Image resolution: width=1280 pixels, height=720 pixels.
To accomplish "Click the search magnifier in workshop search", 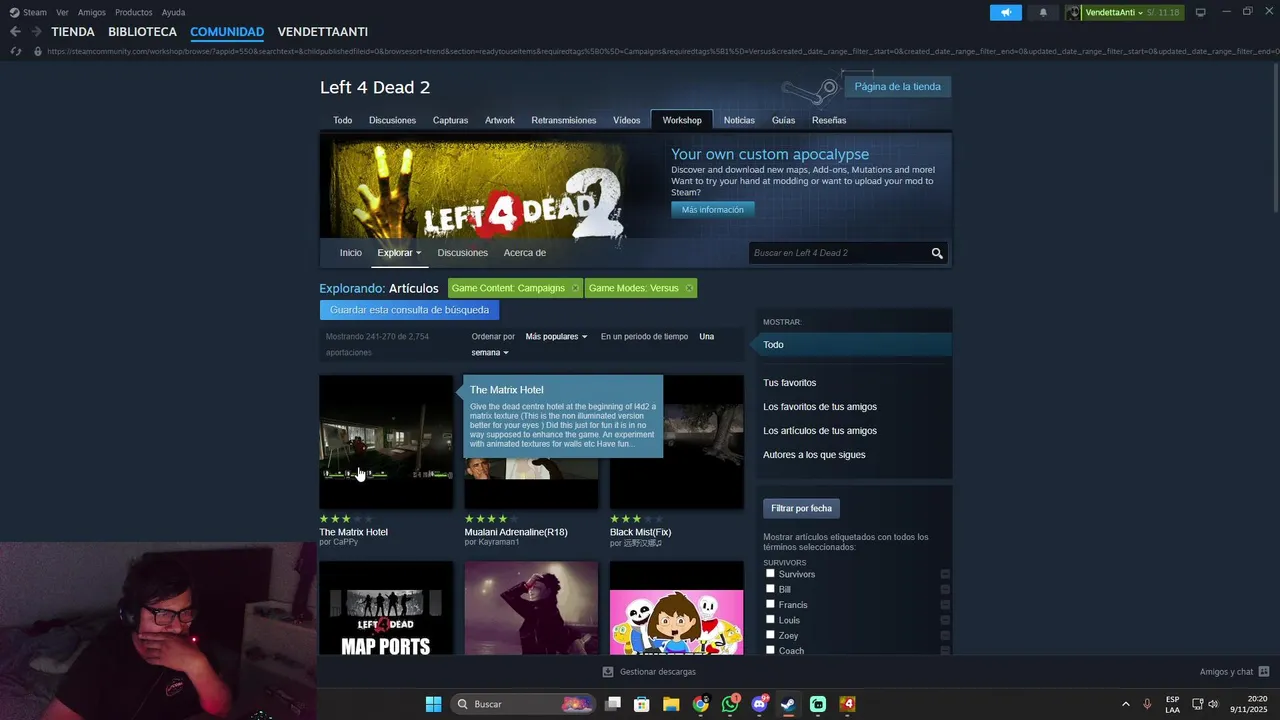I will pos(937,253).
